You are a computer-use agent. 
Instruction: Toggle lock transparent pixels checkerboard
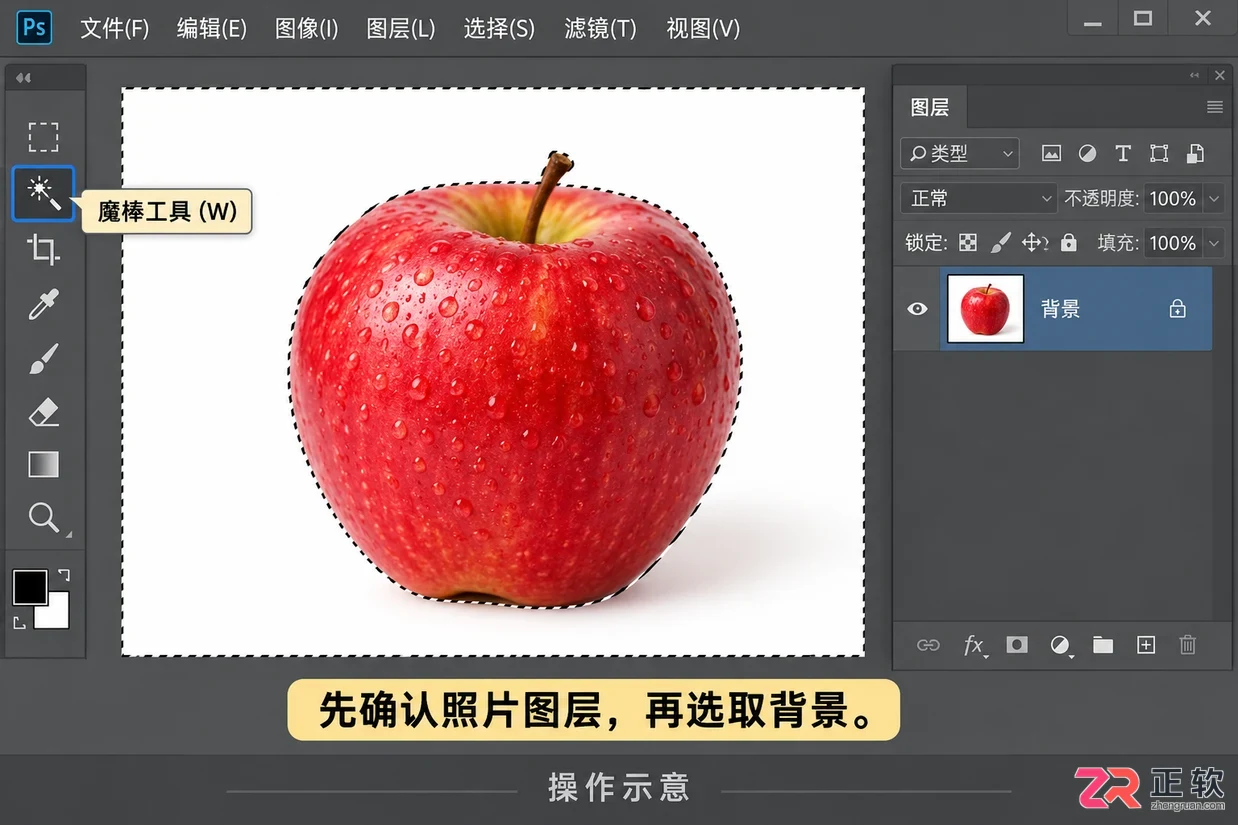[968, 242]
